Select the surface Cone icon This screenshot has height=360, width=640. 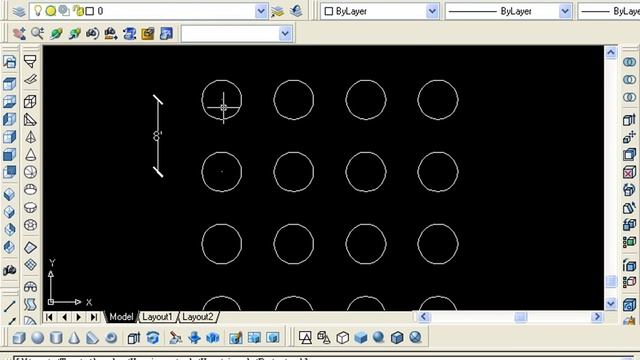click(x=30, y=155)
